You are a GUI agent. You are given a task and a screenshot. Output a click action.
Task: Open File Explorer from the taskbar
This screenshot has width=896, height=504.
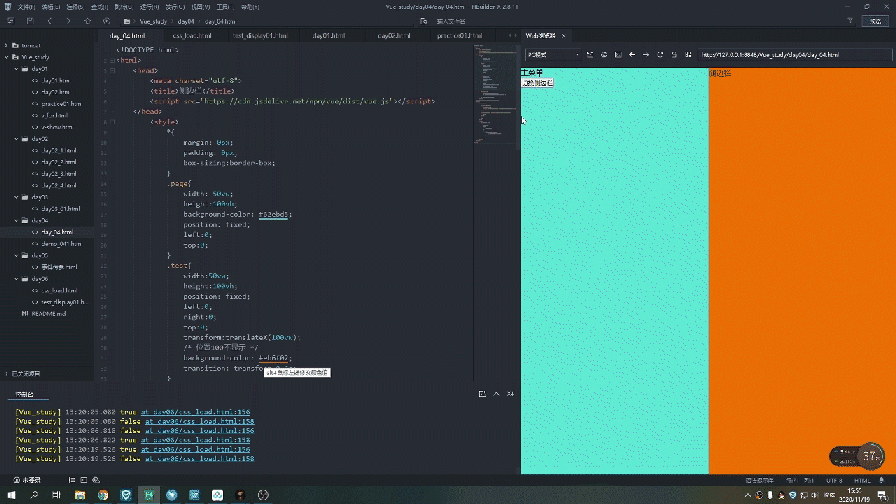tap(79, 495)
